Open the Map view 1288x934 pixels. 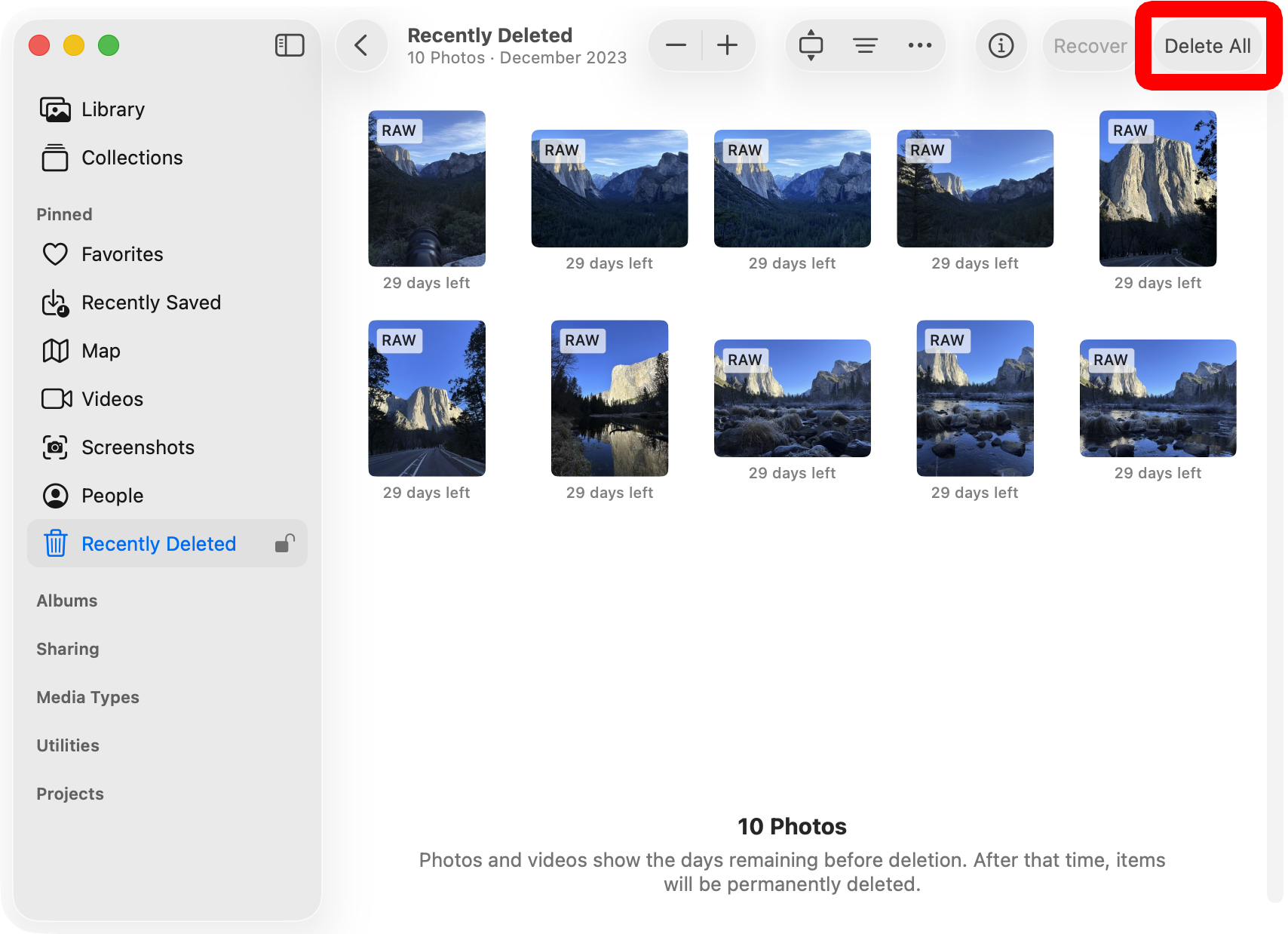[101, 351]
